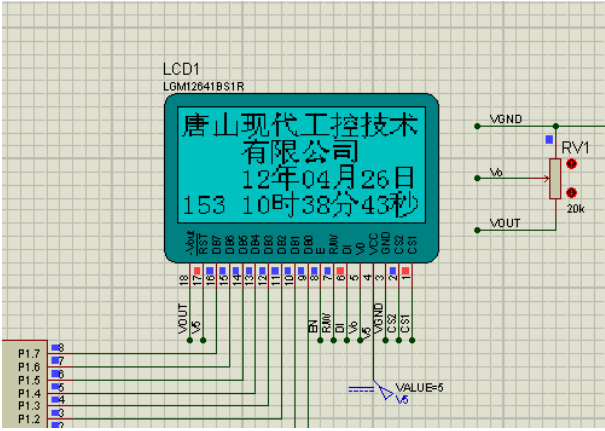Select the P1.3 port pin label
Image resolution: width=605 pixels, height=431 pixels.
pos(29,406)
